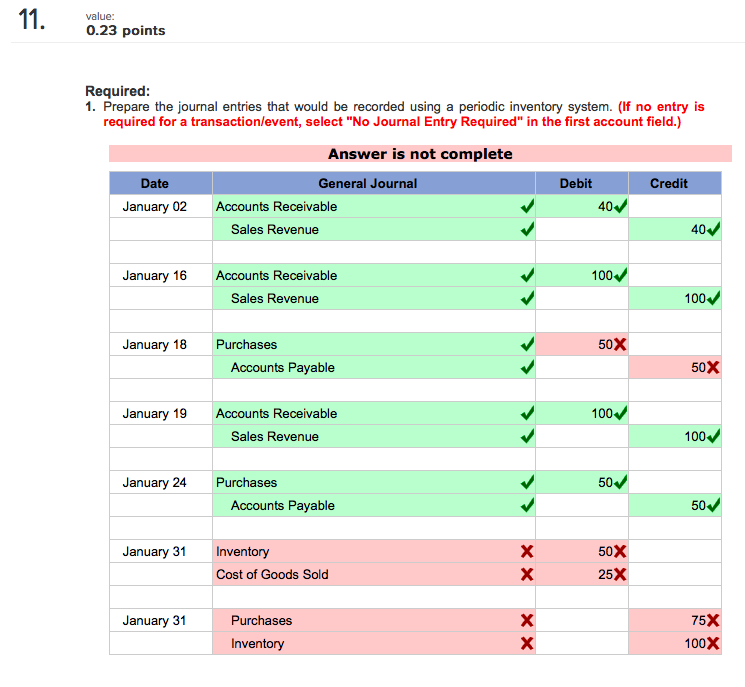Image resolution: width=745 pixels, height=687 pixels.
Task: Select the January 31 Cost of Goods Sold field
Action: coord(373,574)
